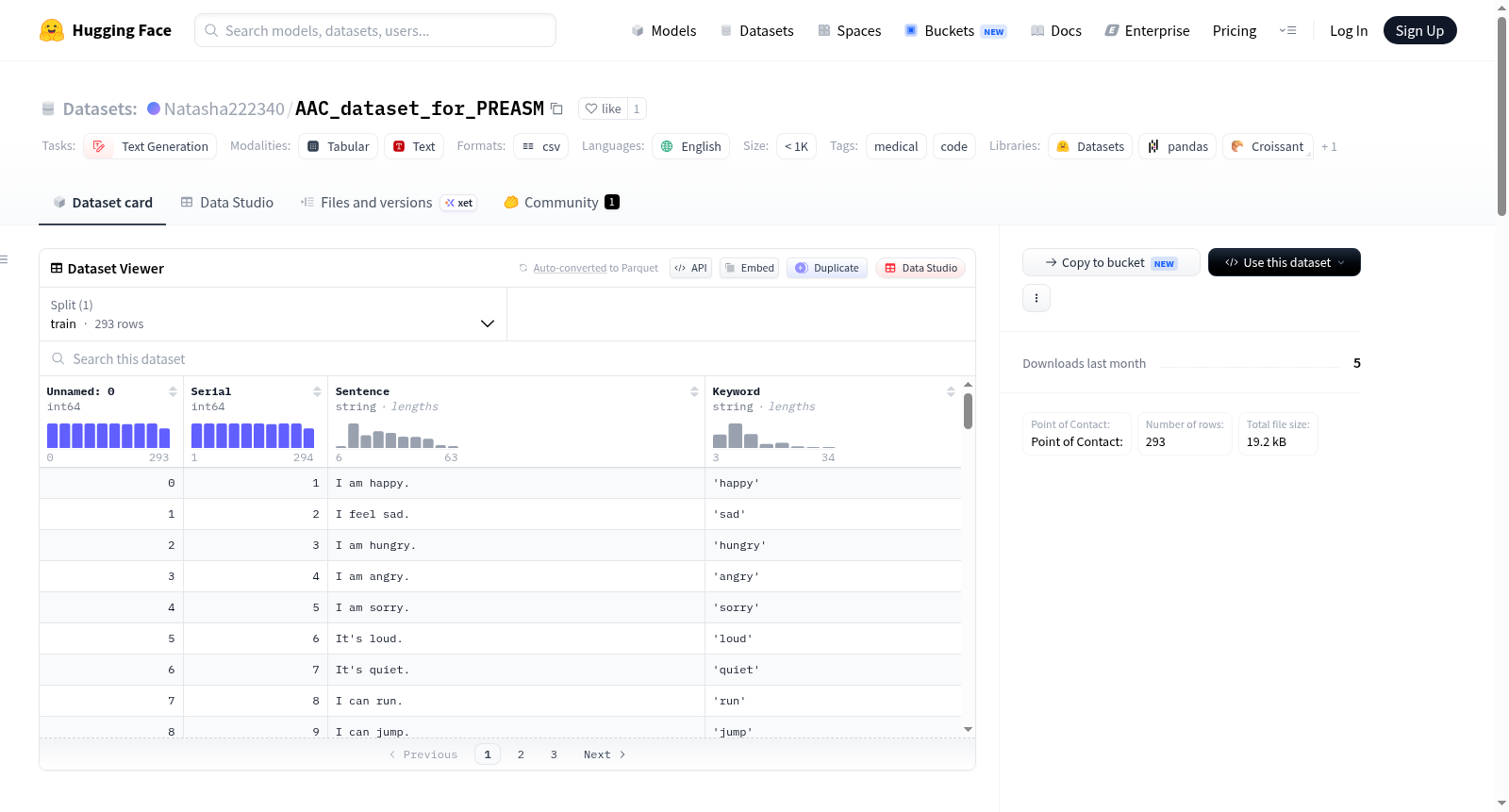Screen dimensions: 1509x812
Task: Select the Text modality tag
Action: click(414, 146)
